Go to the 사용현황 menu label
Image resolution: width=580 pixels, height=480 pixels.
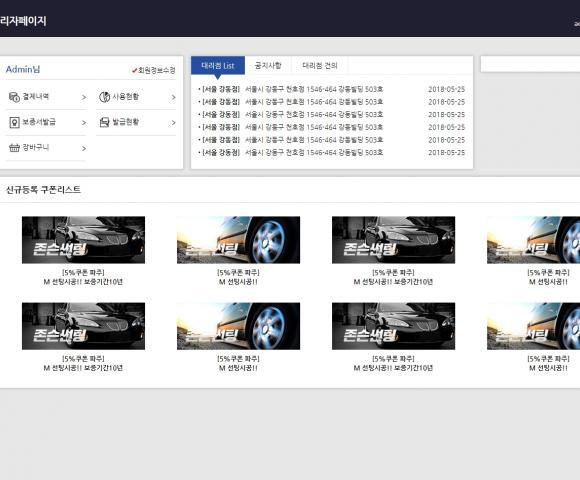[125, 97]
